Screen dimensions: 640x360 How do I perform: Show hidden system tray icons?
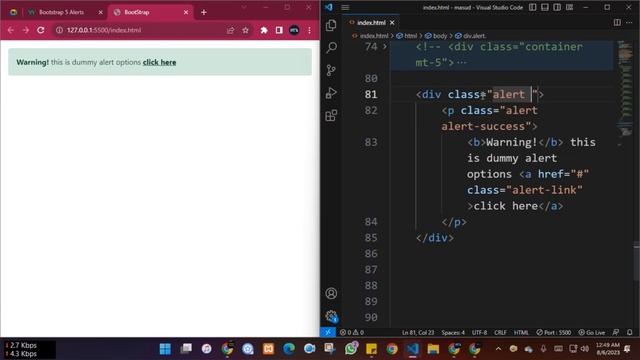[x=498, y=349]
